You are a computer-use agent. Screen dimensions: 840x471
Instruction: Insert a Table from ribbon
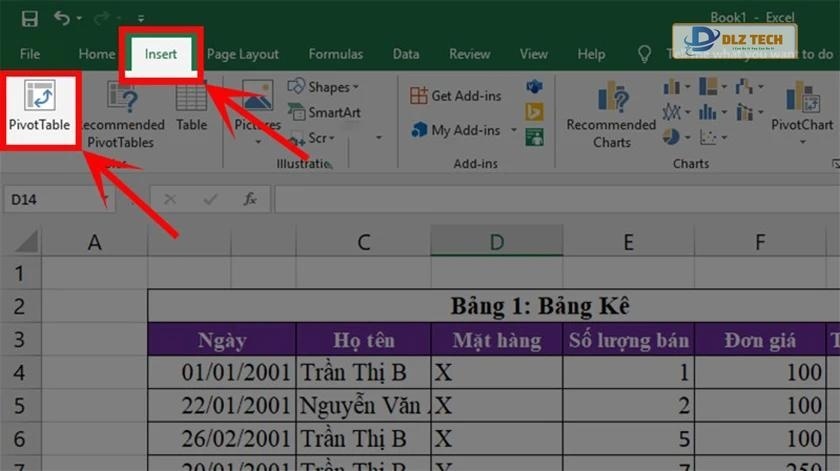coord(191,107)
